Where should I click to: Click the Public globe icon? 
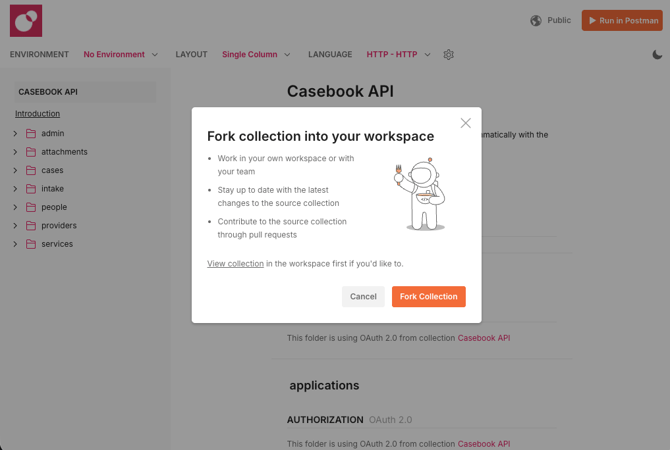[x=536, y=20]
